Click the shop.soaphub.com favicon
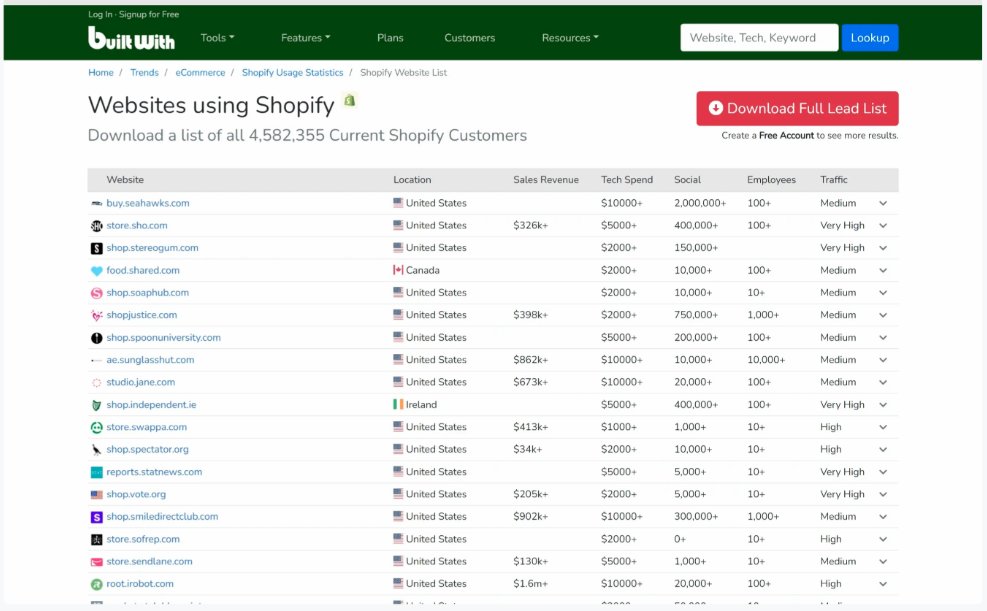The height and width of the screenshot is (611, 987). click(x=96, y=293)
